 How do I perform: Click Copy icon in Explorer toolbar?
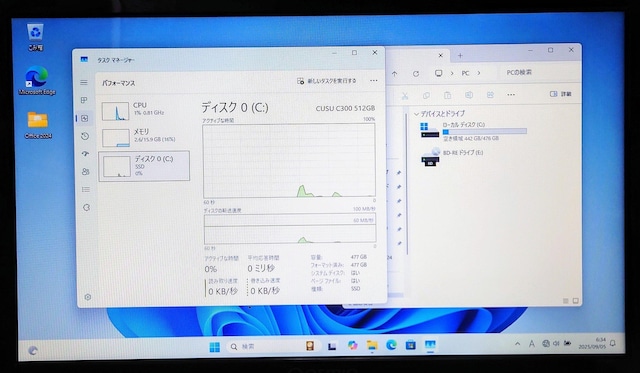(x=426, y=95)
